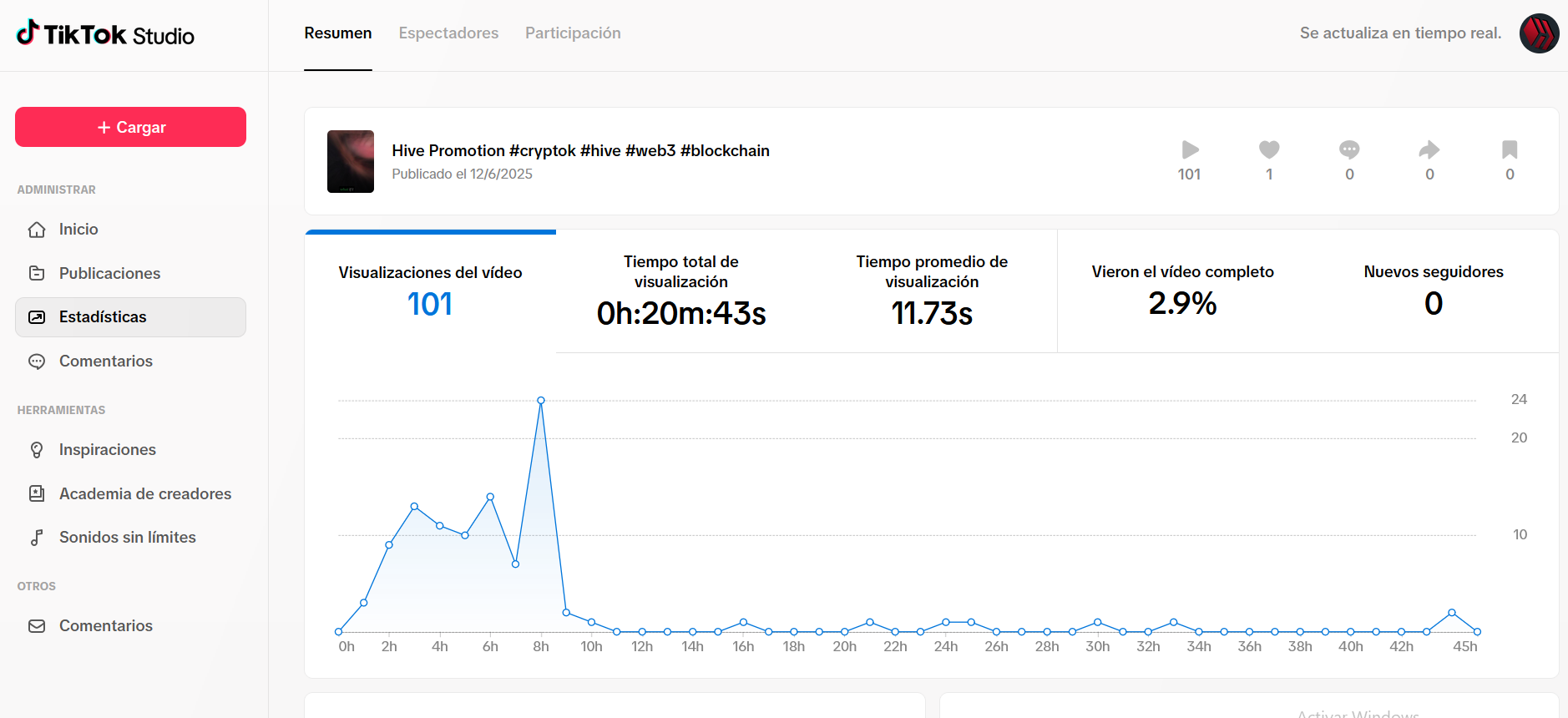This screenshot has height=718, width=1568.
Task: Click the HERRAMIENTAS section heading
Action: tap(61, 411)
